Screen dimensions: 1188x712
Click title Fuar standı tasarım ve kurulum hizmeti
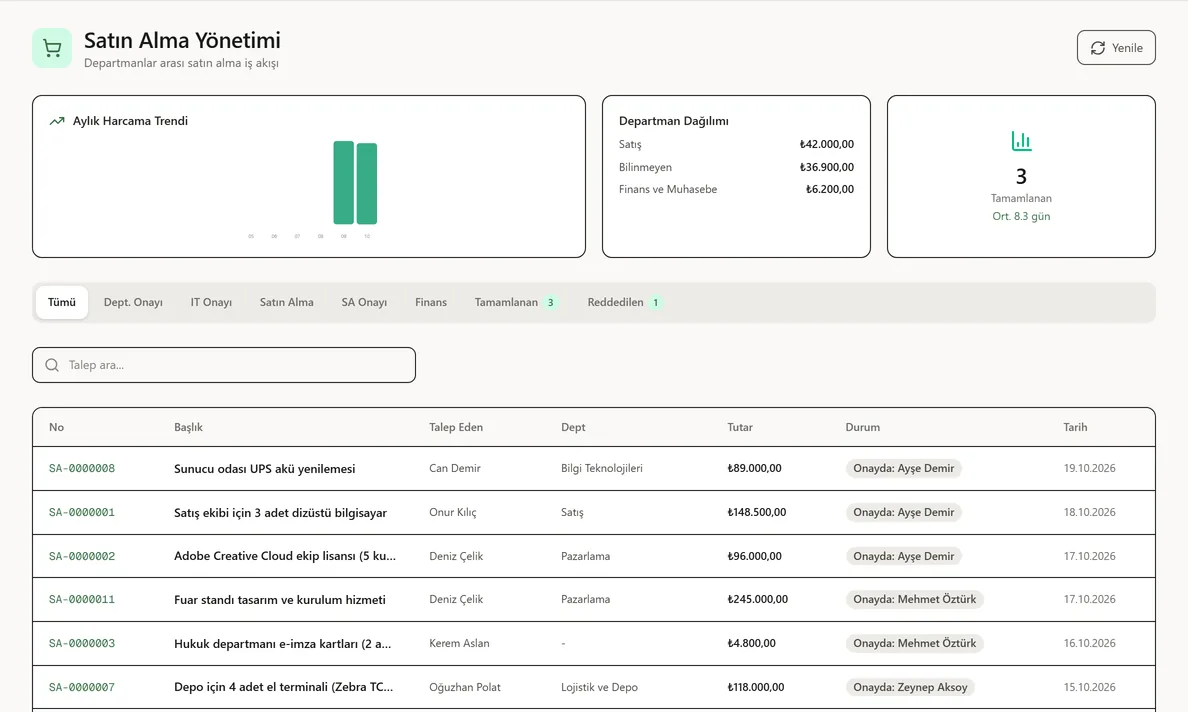(280, 600)
